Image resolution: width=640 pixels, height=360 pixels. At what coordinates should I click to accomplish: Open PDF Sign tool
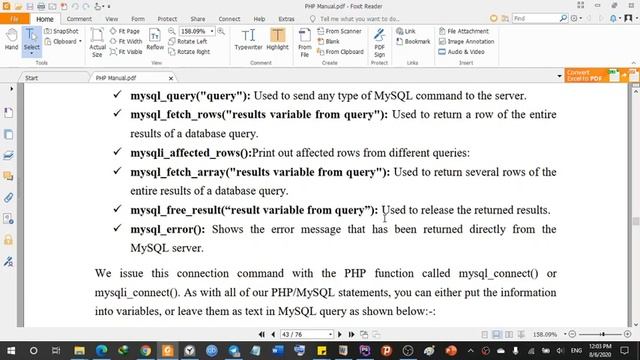[379, 42]
